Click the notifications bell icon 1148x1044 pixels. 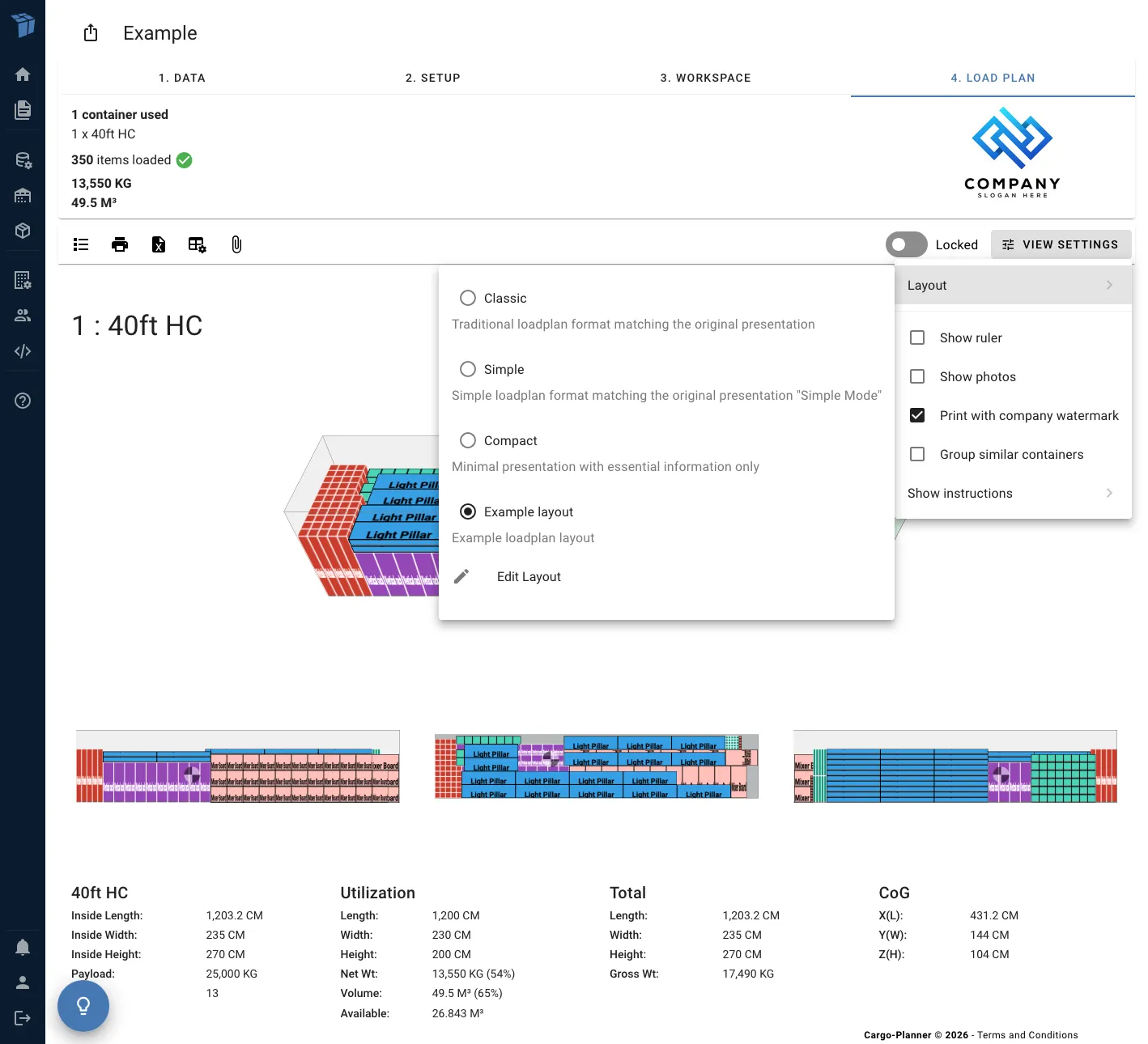click(23, 947)
